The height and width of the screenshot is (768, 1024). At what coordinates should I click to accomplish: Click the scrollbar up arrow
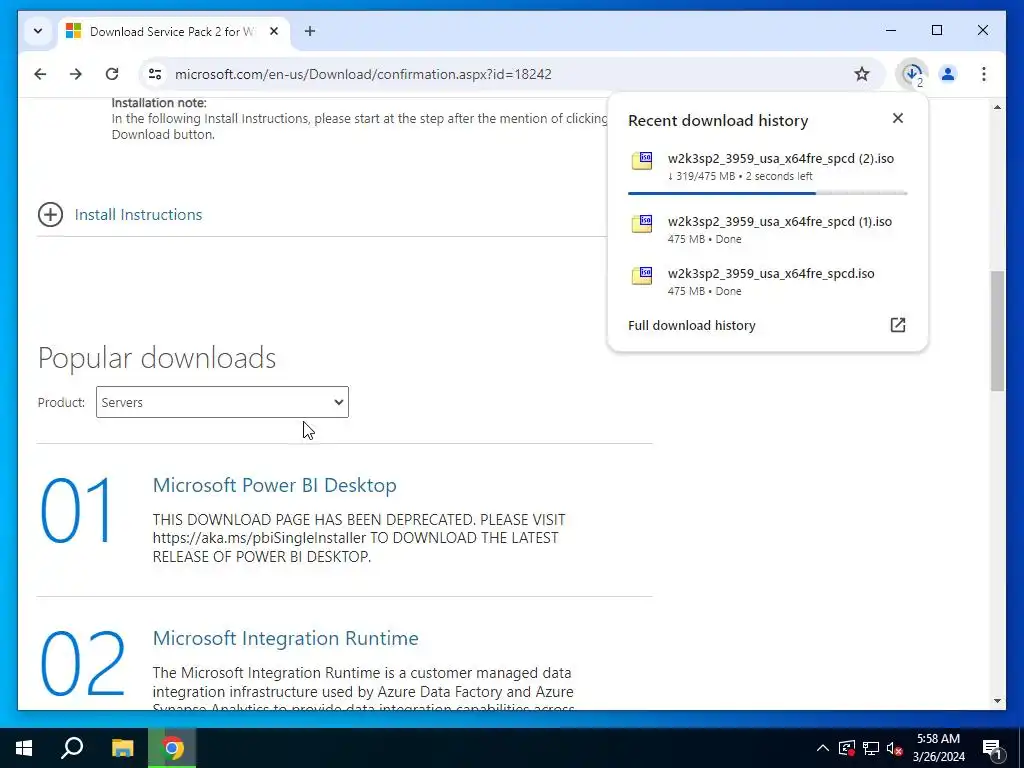[x=997, y=106]
